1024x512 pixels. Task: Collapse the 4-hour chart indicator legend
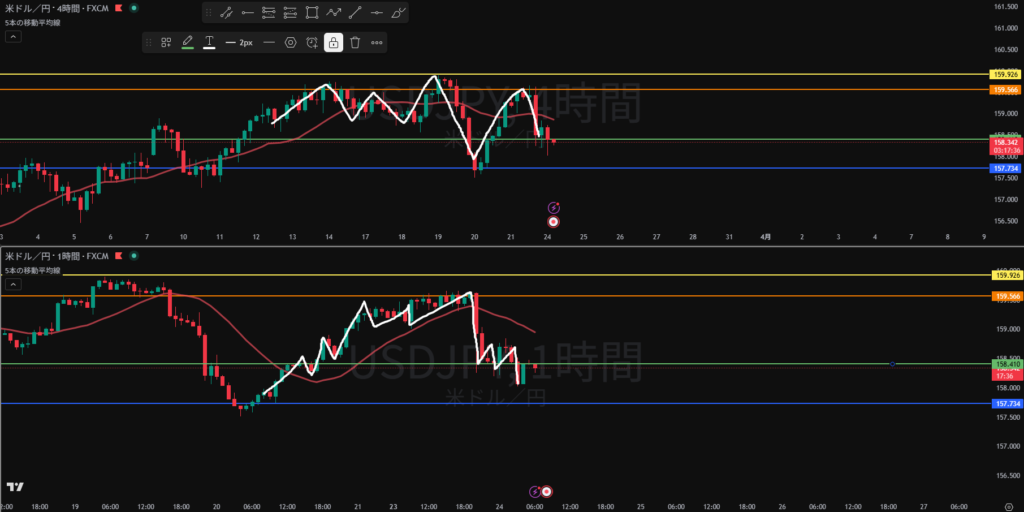[x=13, y=36]
